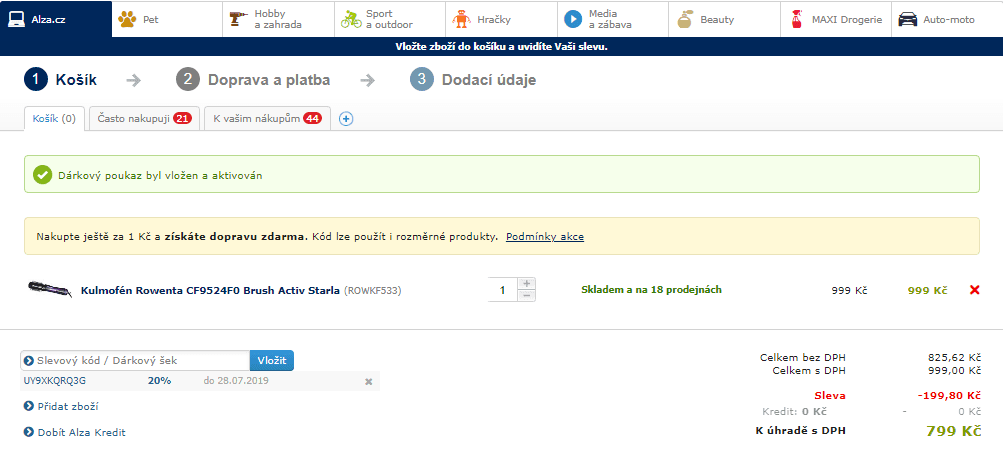Click the product code (ROWKF533)
This screenshot has width=1003, height=463.
[372, 290]
